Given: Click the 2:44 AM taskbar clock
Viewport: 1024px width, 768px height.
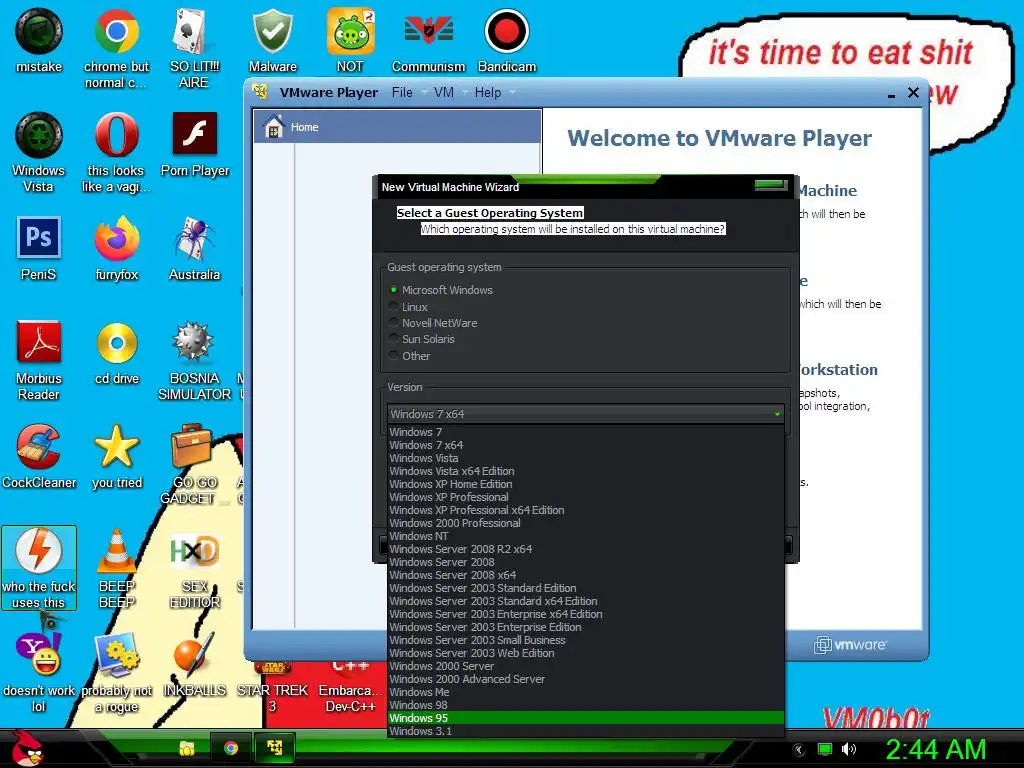Looking at the screenshot, I should tap(935, 749).
